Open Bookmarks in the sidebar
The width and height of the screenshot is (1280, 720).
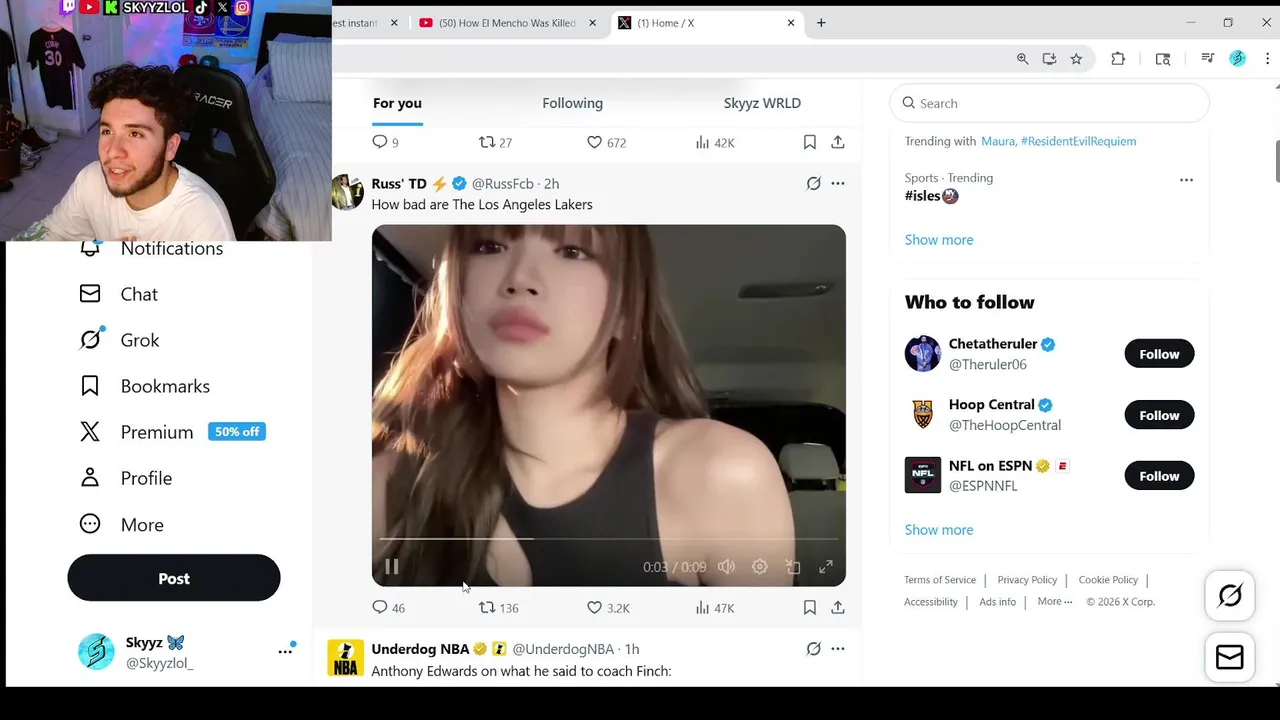coord(145,386)
